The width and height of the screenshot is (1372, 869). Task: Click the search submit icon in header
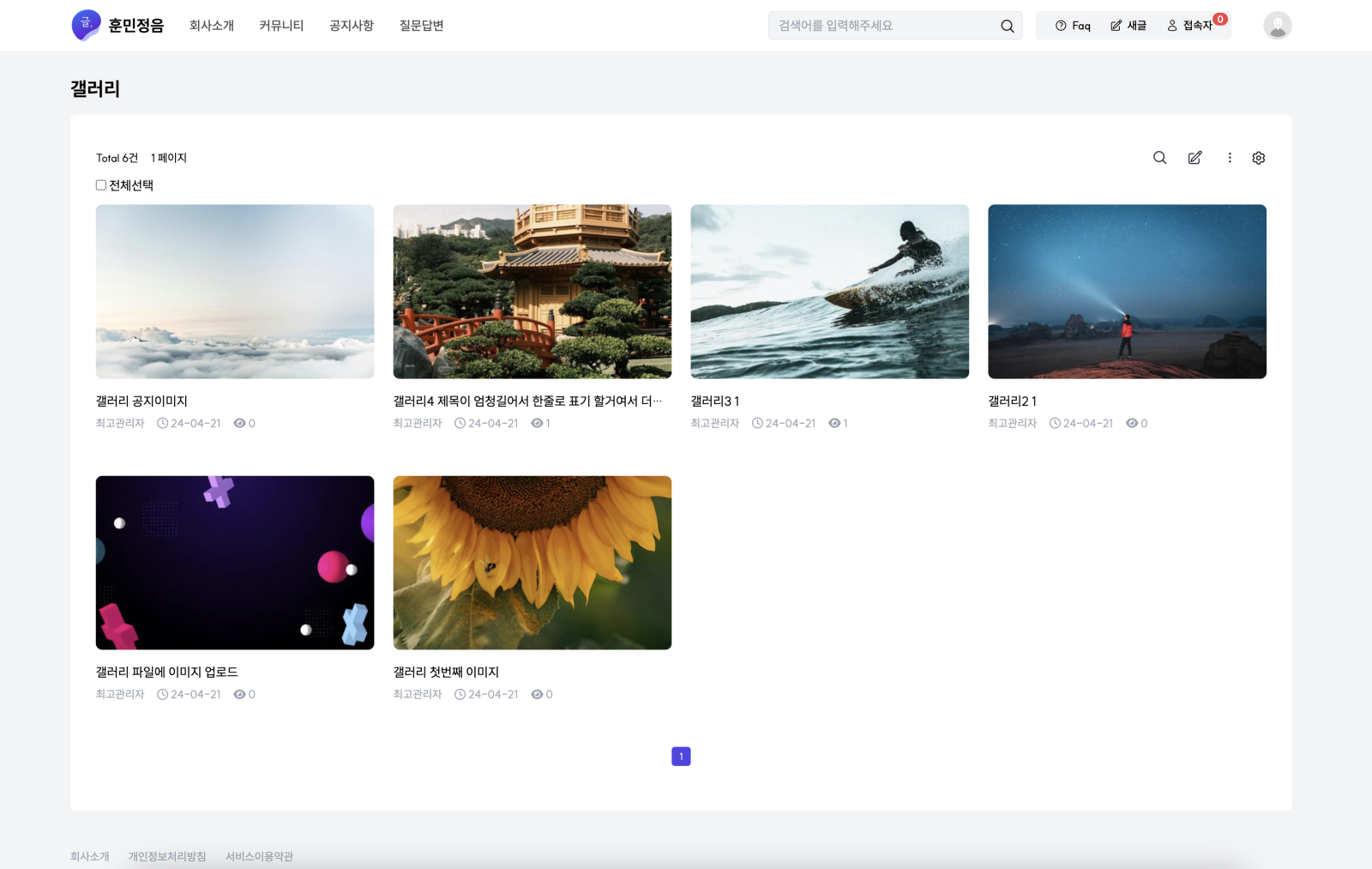[1007, 26]
